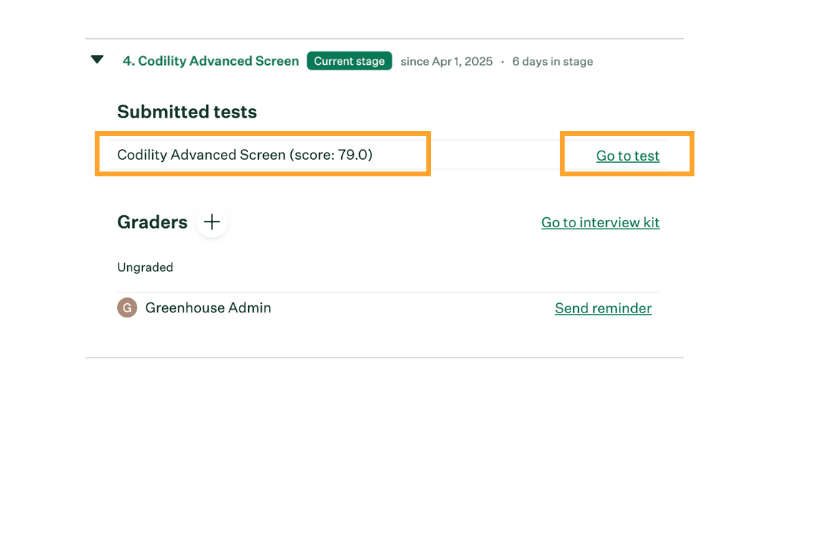Select the Codility Advanced Screen test name in the submitted tests row

tap(201, 155)
